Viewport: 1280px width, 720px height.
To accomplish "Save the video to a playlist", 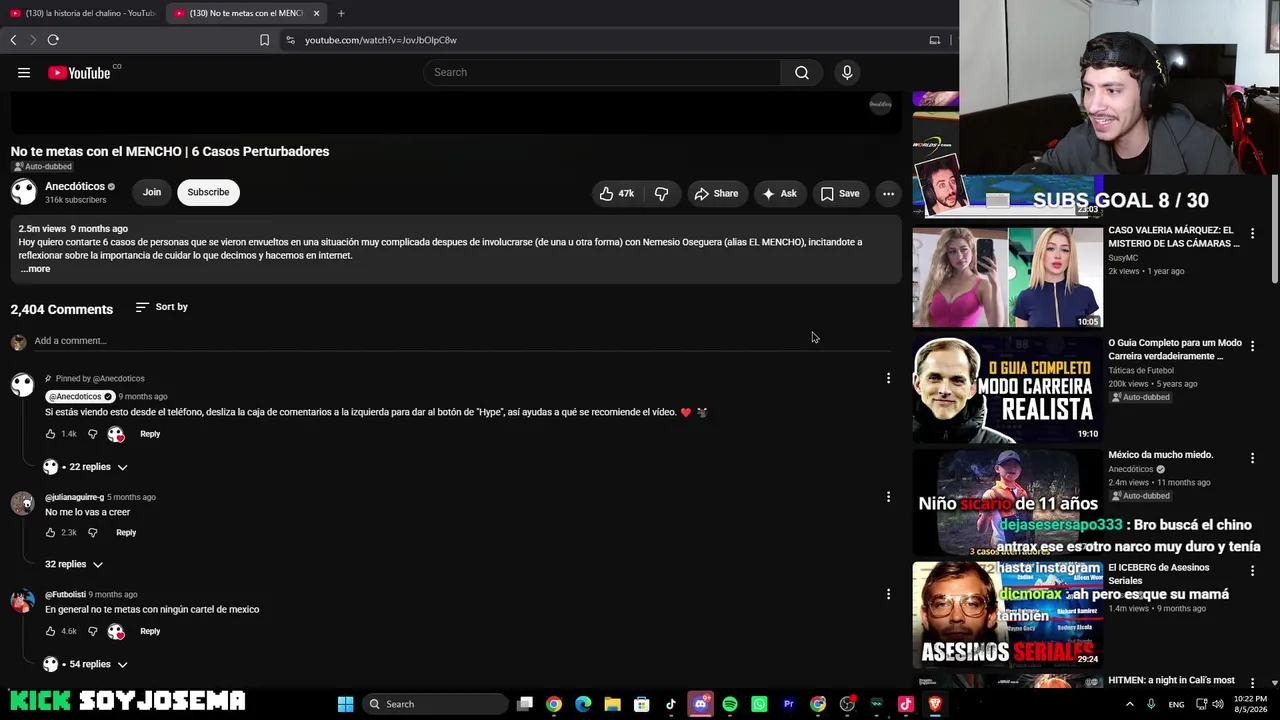I will pos(840,193).
